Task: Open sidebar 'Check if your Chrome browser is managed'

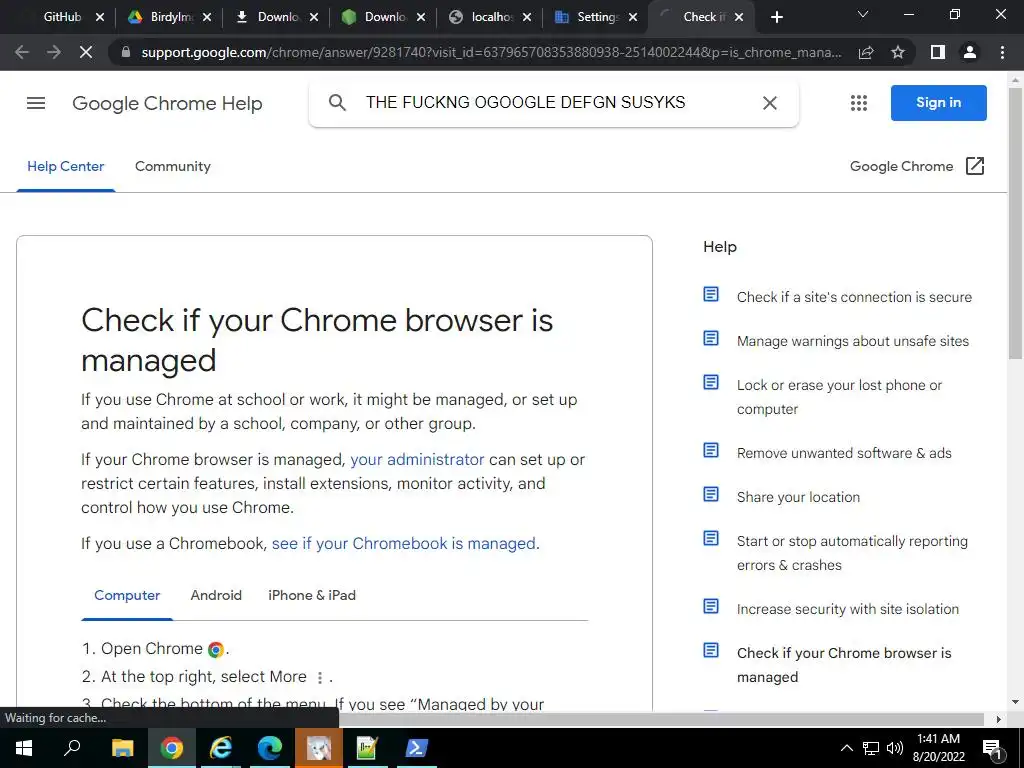Action: (844, 665)
